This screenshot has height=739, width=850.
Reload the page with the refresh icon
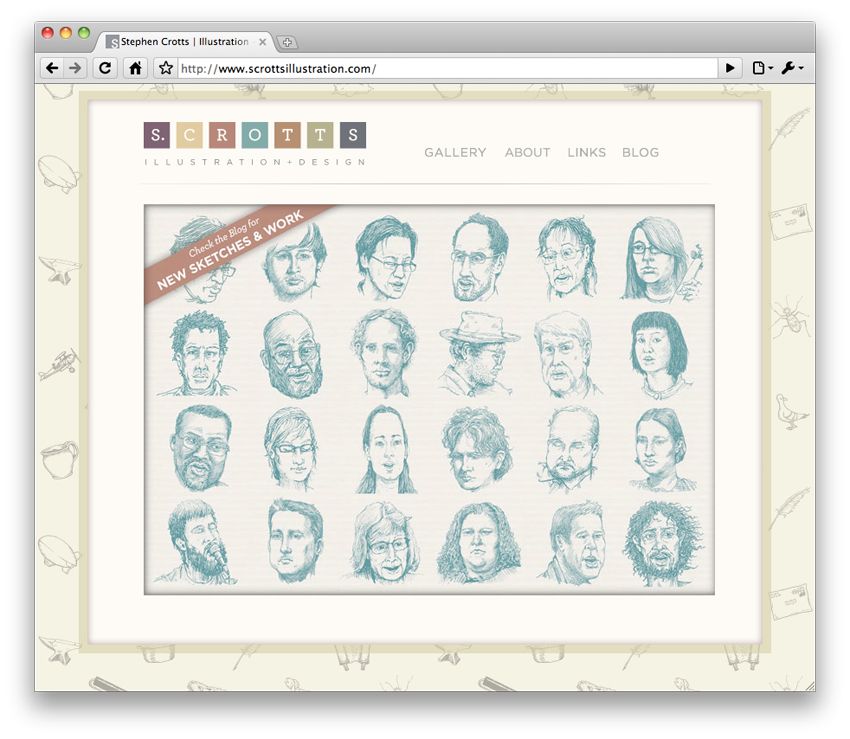pos(104,68)
